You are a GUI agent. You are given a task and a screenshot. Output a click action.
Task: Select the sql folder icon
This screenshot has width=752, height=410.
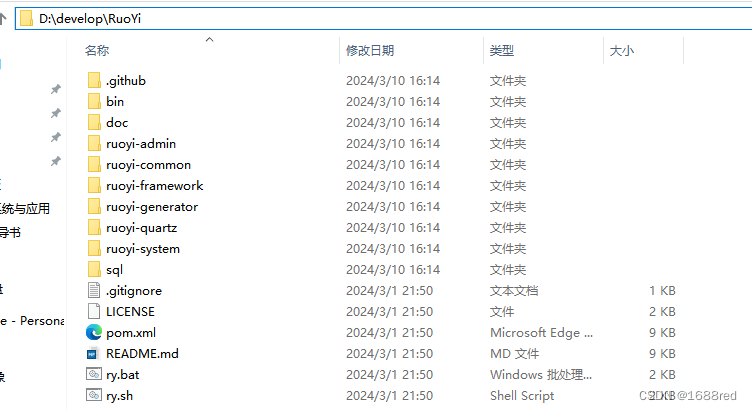[x=94, y=269]
